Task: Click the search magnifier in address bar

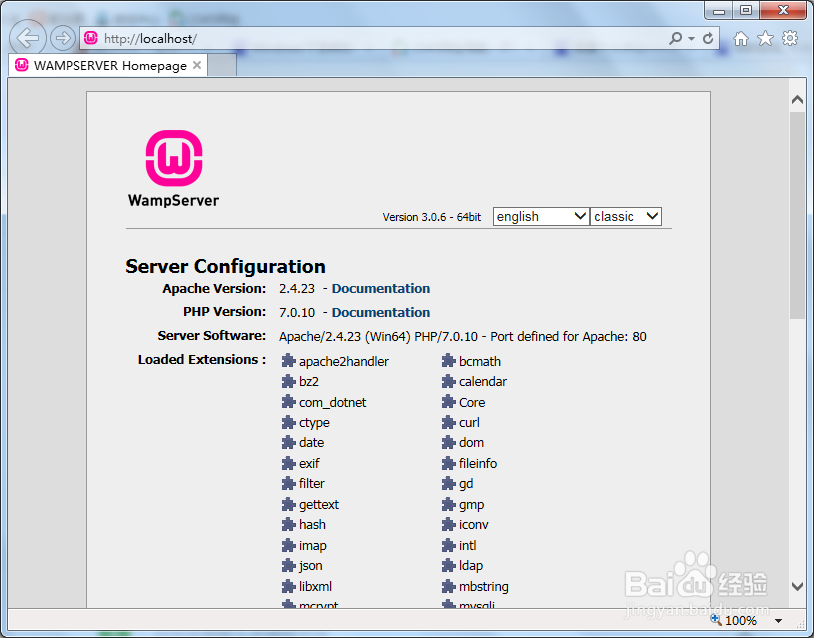Action: click(675, 38)
